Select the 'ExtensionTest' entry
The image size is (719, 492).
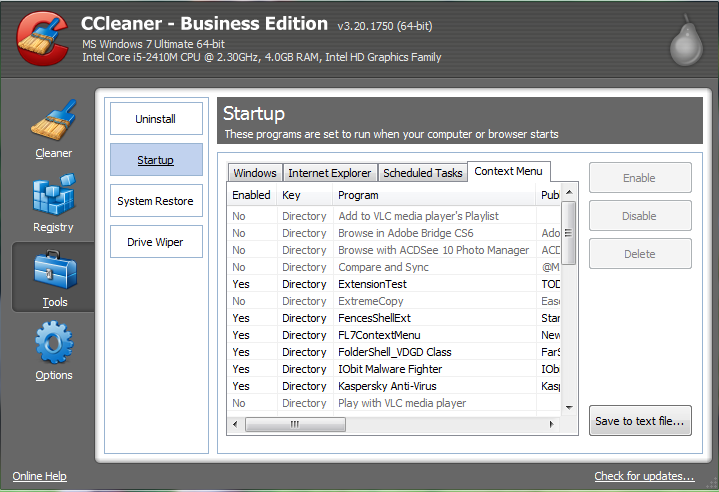point(394,284)
